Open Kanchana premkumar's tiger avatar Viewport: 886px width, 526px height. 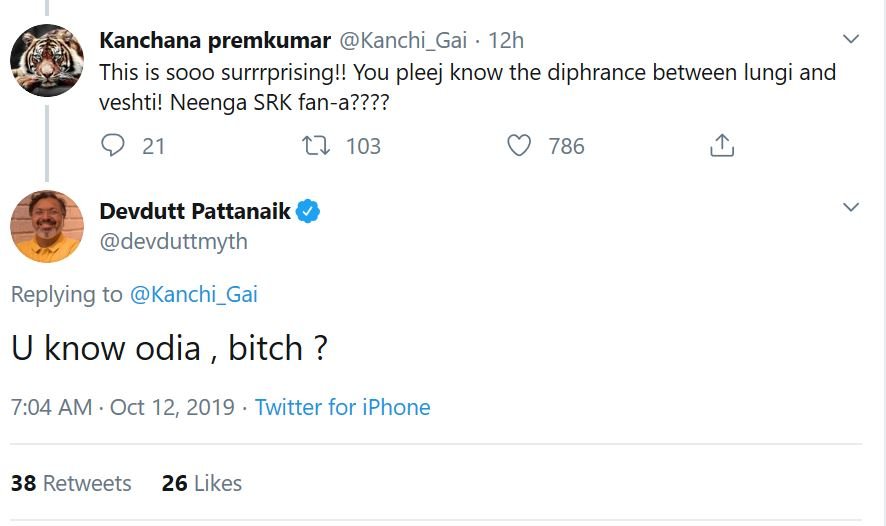(x=46, y=60)
